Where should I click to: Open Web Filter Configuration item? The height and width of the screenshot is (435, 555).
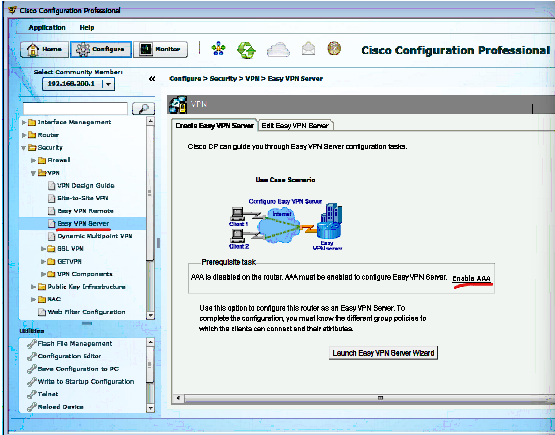82,312
